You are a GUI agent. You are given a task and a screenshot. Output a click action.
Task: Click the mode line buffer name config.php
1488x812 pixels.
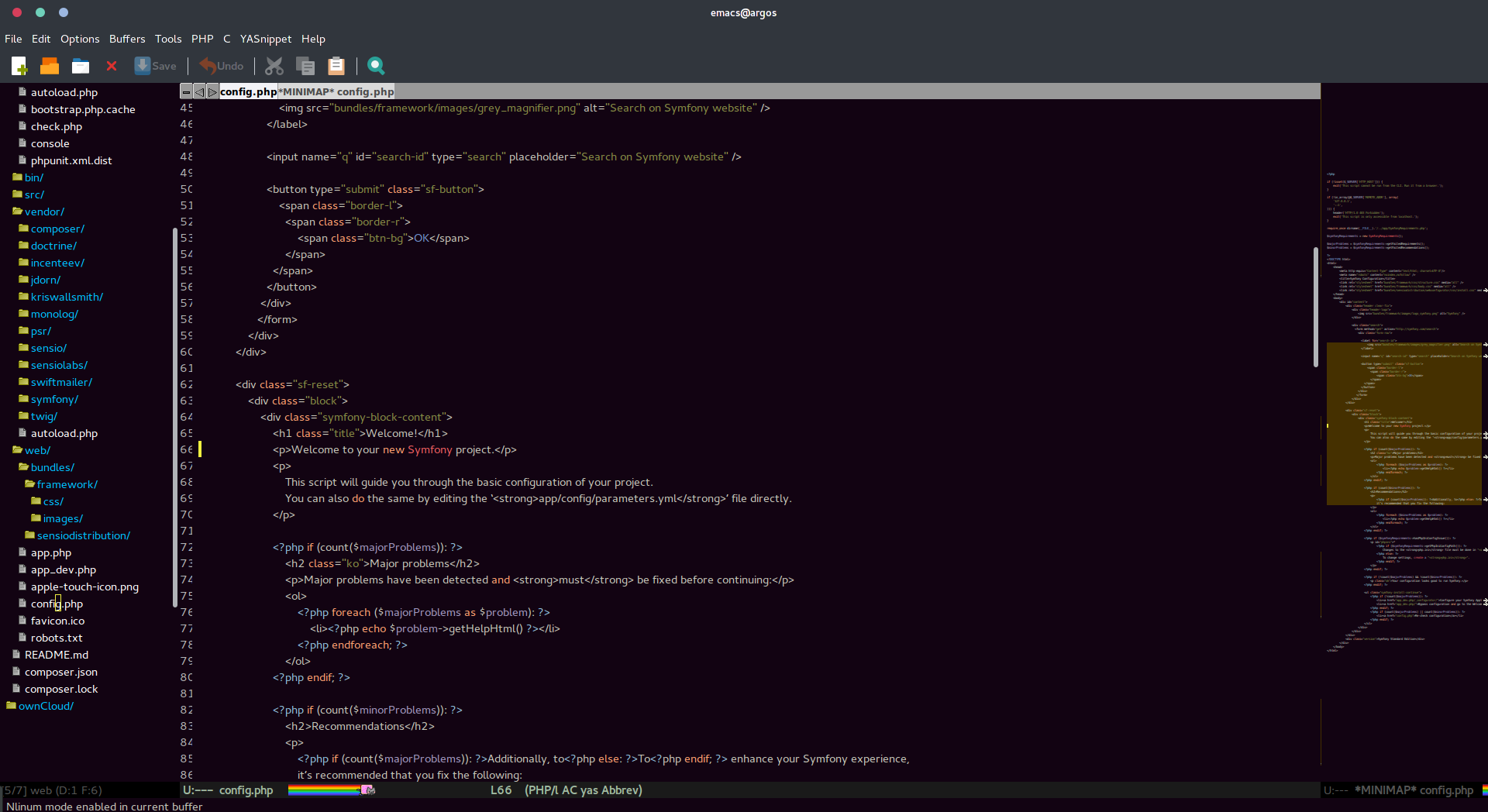tap(246, 790)
